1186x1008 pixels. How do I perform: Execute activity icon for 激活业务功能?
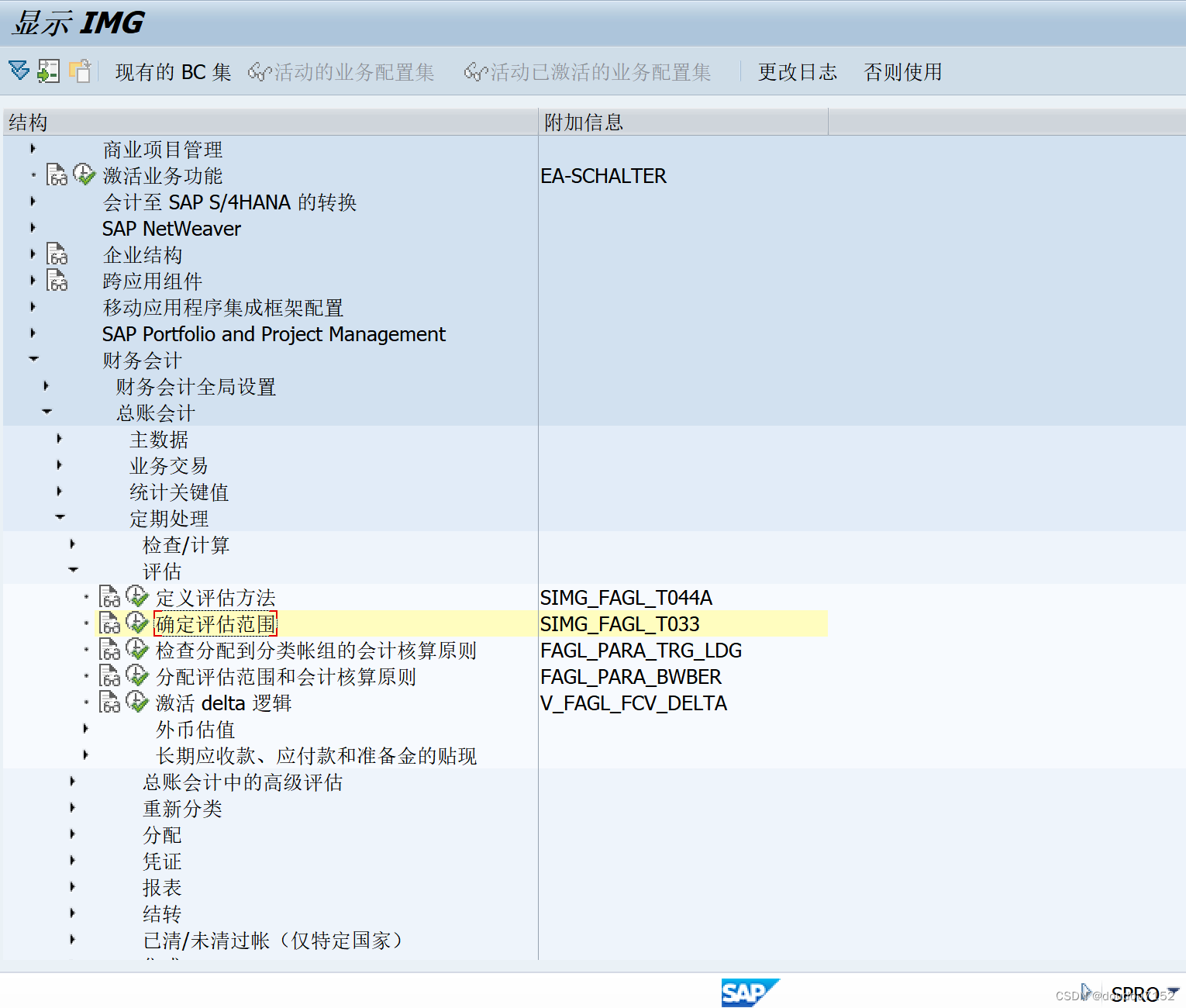[x=84, y=174]
